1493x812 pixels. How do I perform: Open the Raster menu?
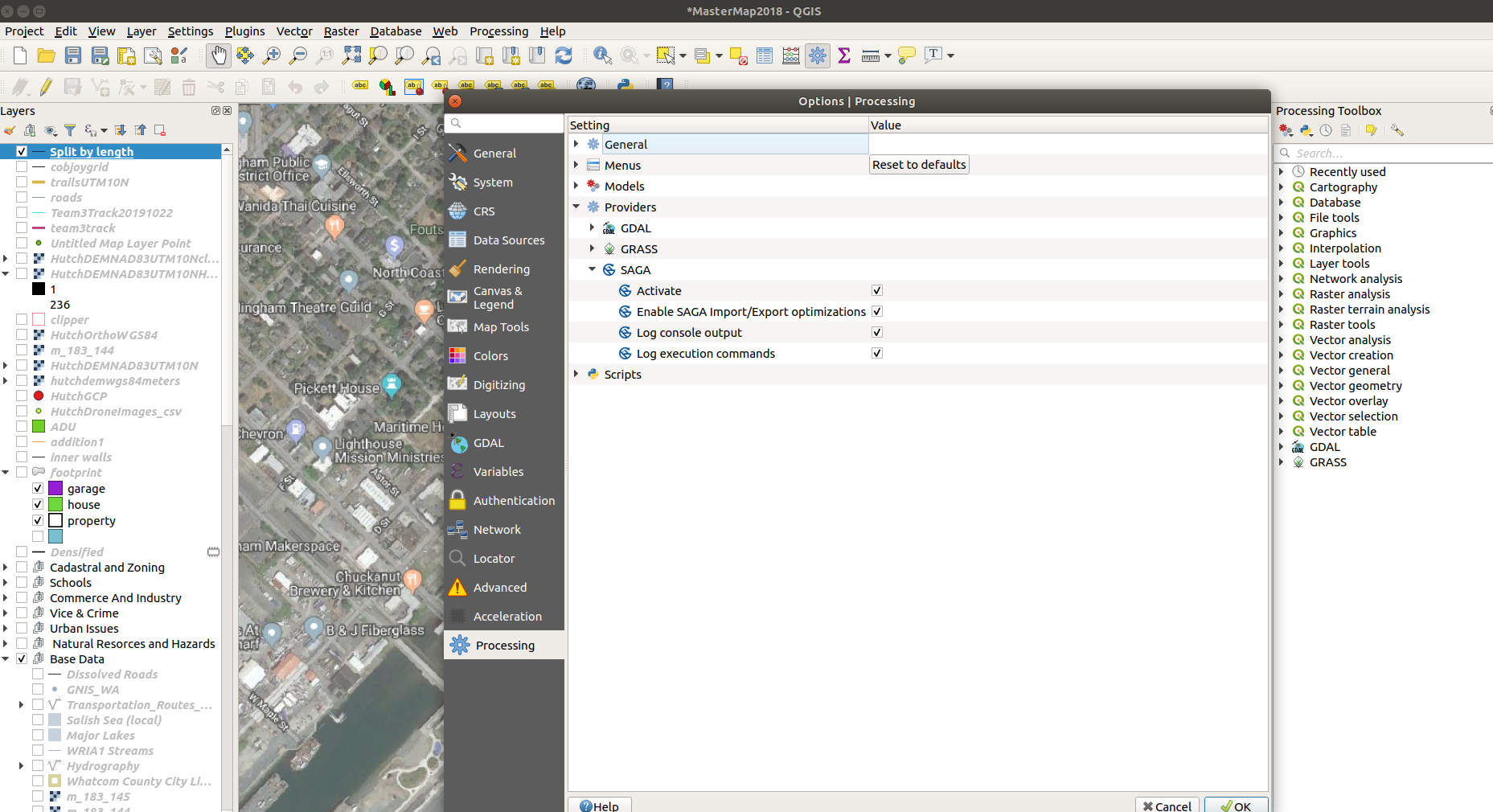click(341, 31)
